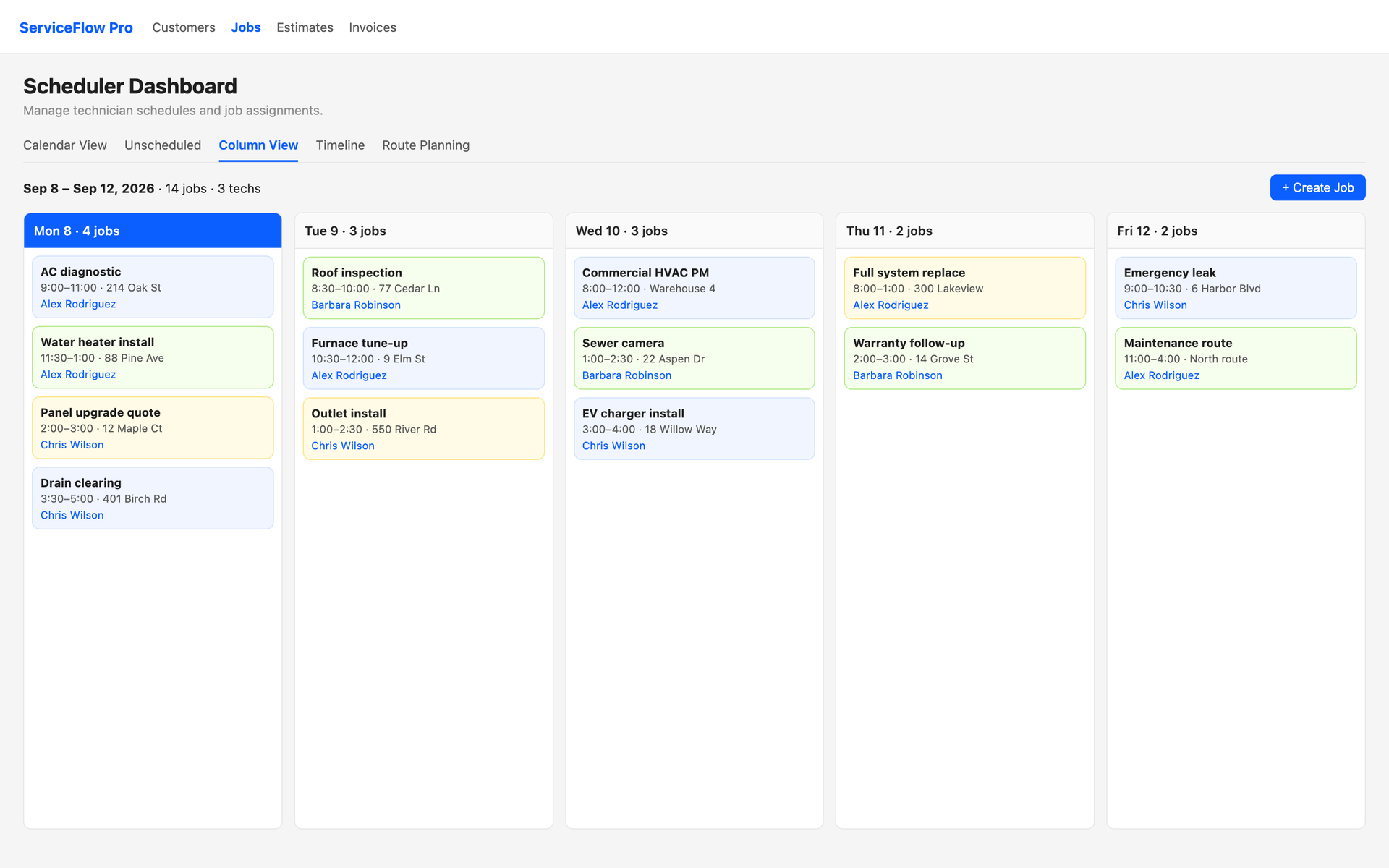Select the Column View tab
Image resolution: width=1389 pixels, height=868 pixels.
coord(258,145)
